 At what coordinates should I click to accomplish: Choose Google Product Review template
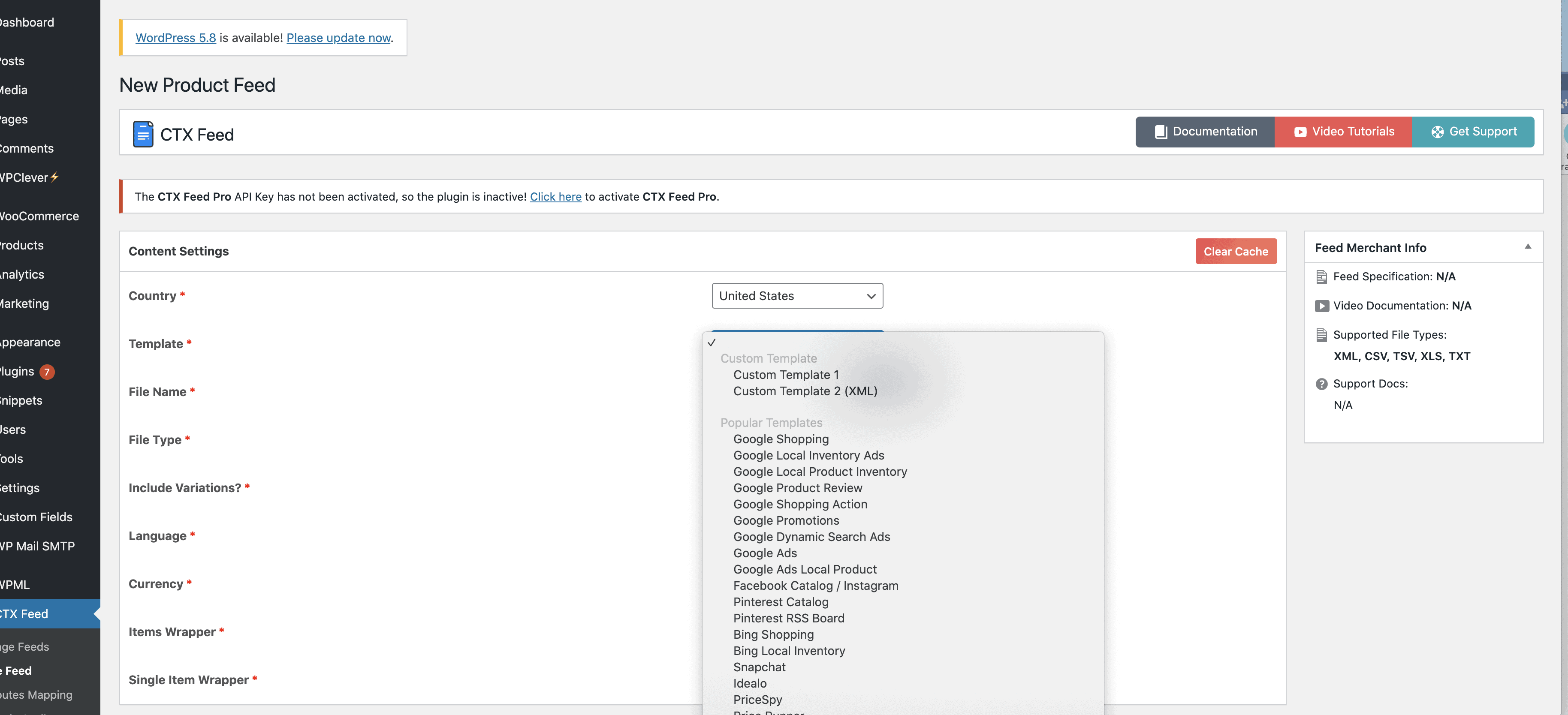[x=797, y=488]
